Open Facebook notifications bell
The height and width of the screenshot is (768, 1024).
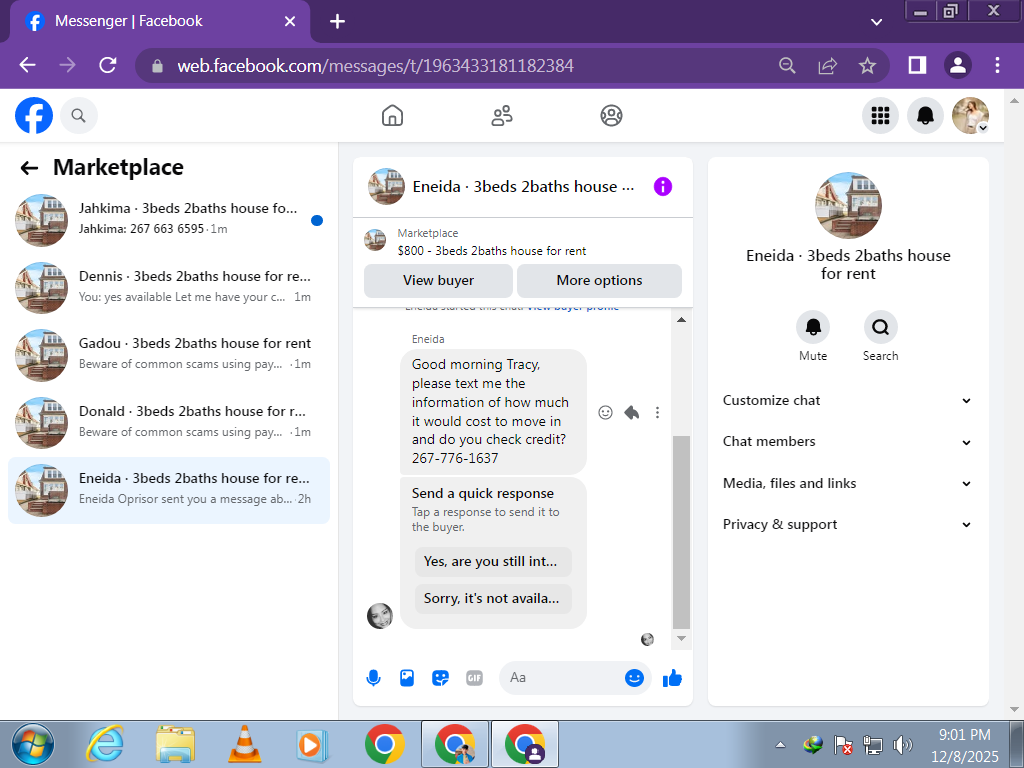[x=925, y=116]
